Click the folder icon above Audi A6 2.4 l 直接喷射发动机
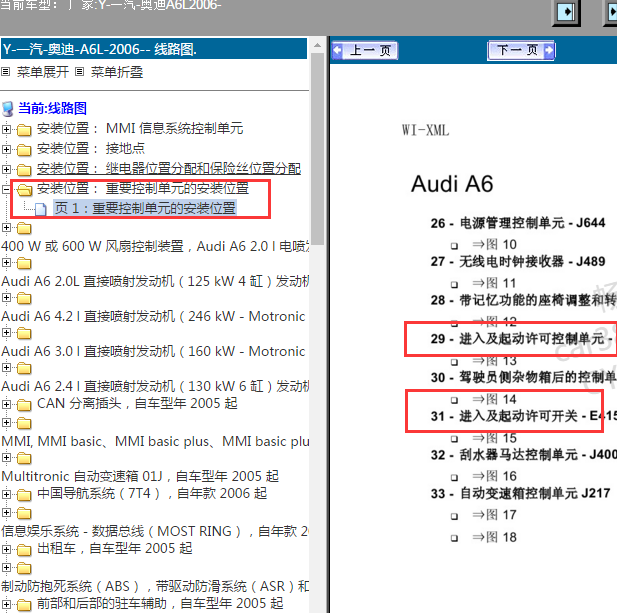The image size is (617, 613). (24, 368)
